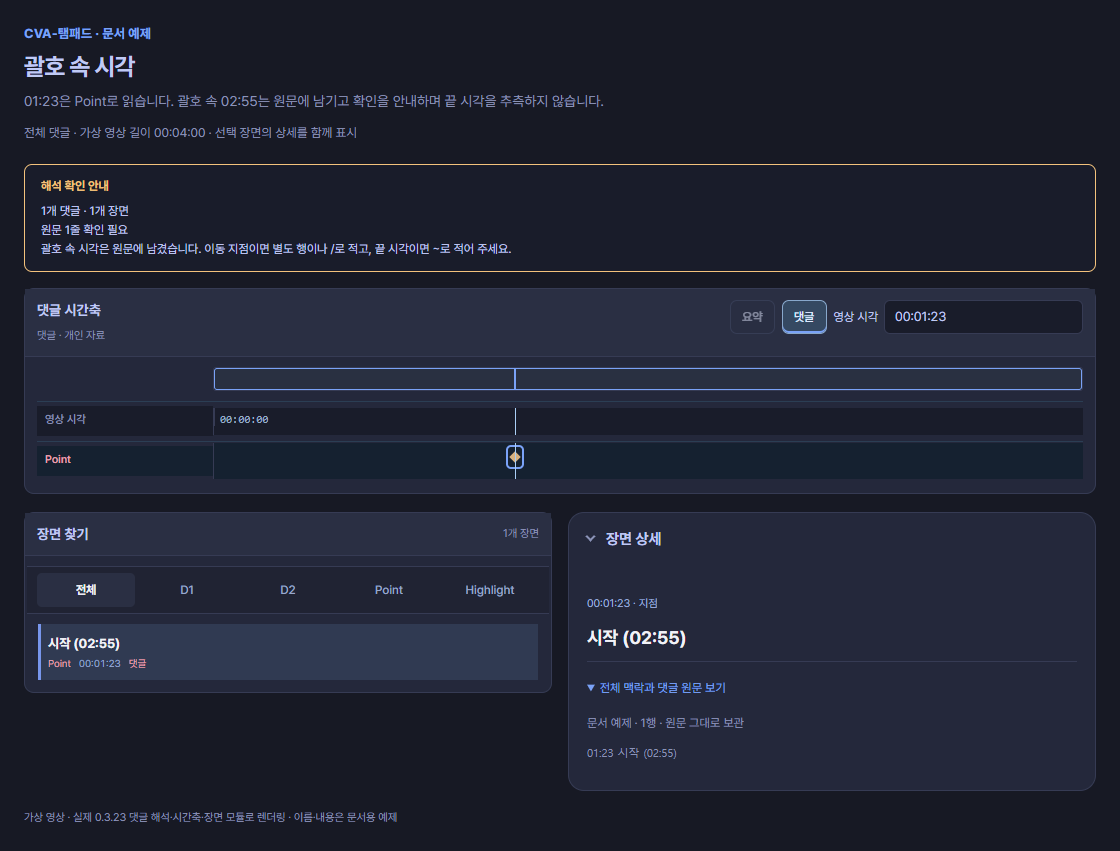Click the 댓글 · 개인 자료 subtitle

click(x=71, y=335)
